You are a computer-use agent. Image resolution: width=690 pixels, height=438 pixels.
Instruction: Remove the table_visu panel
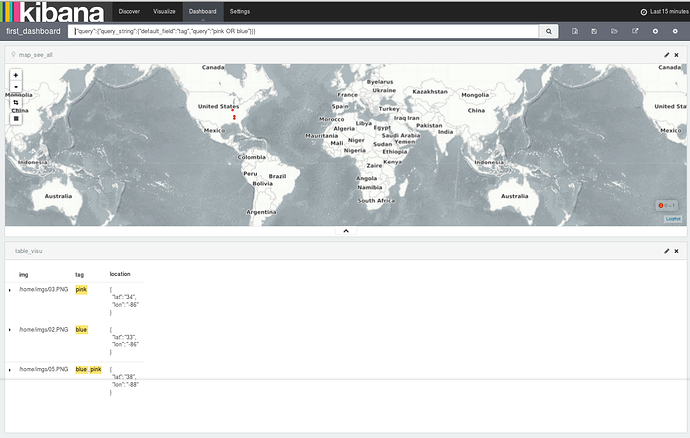[x=676, y=251]
